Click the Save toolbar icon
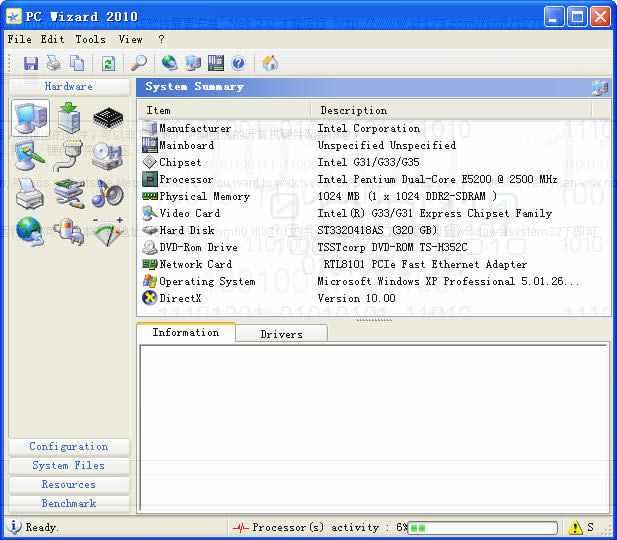Screen dimensions: 617x540 (31, 63)
